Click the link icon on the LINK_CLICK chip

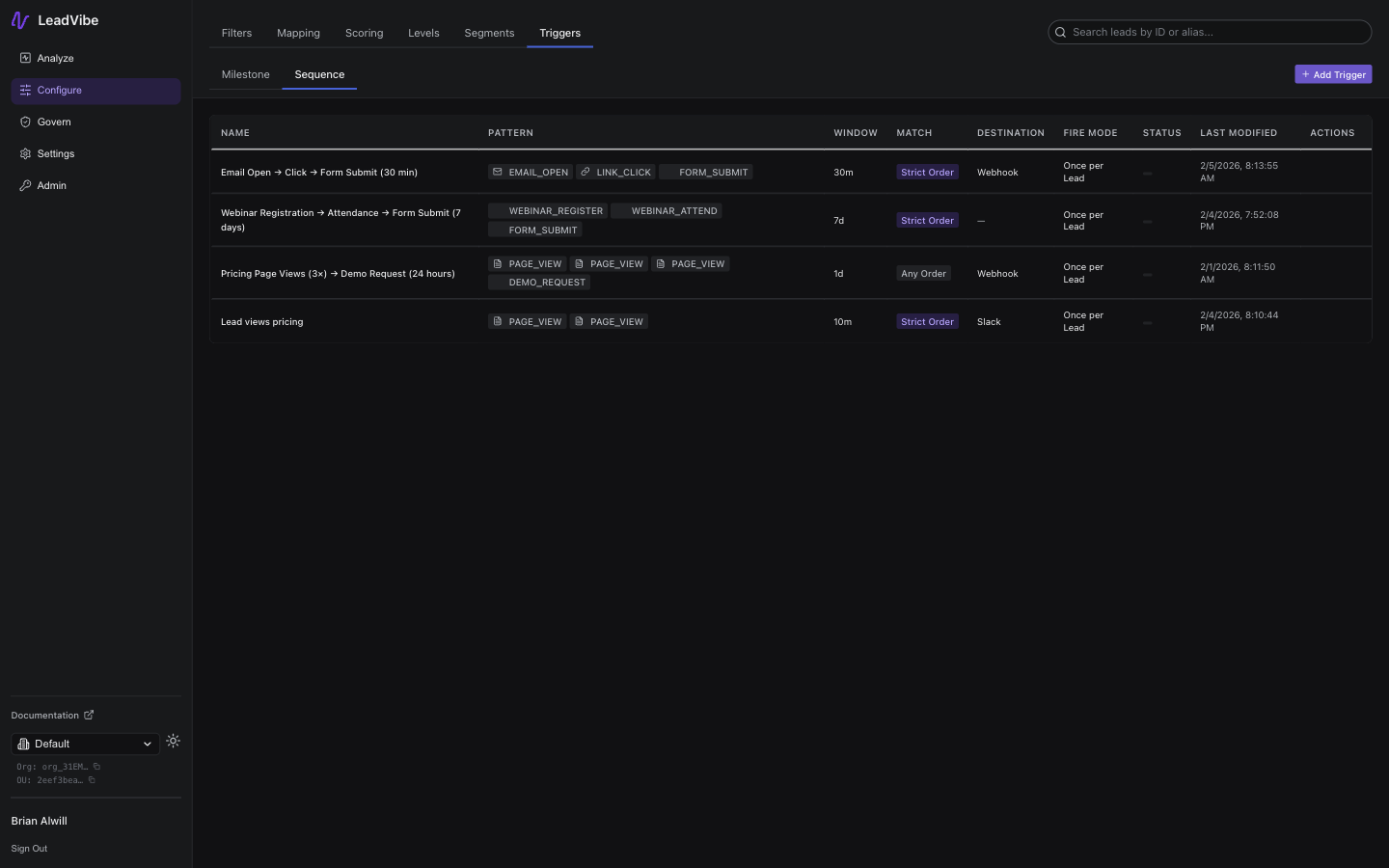click(x=584, y=172)
